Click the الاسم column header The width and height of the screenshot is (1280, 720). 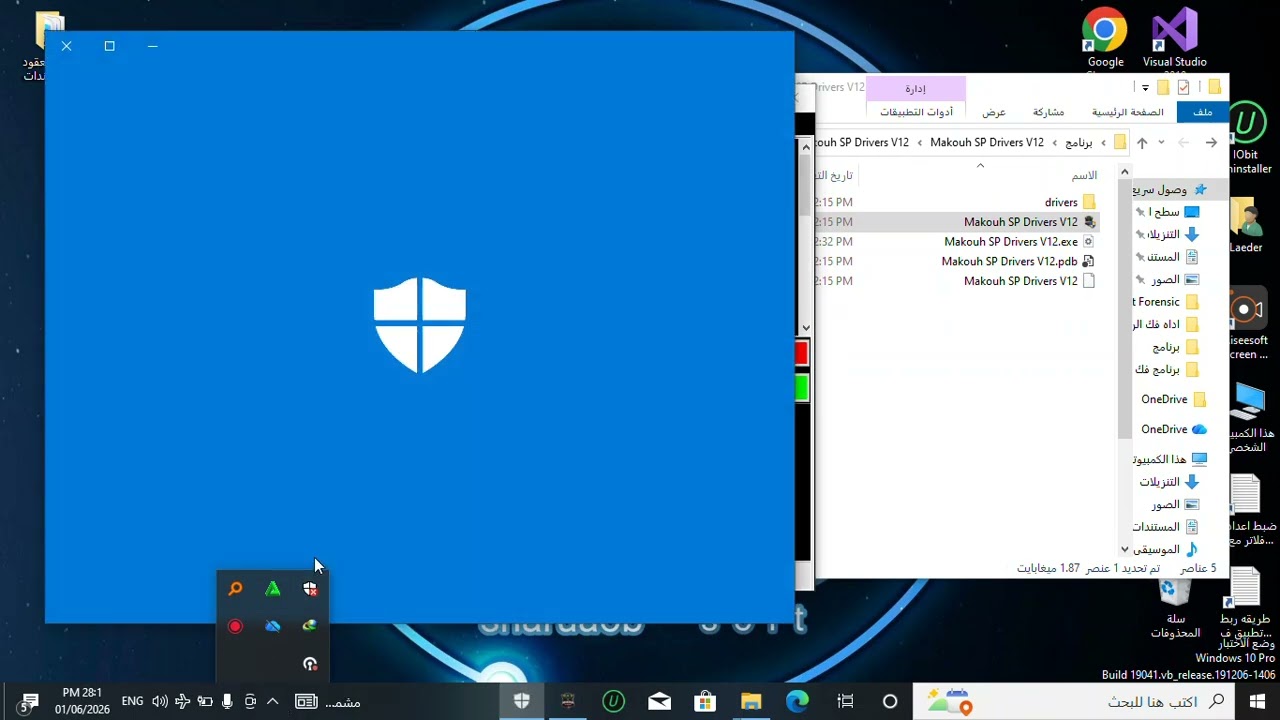point(1084,176)
